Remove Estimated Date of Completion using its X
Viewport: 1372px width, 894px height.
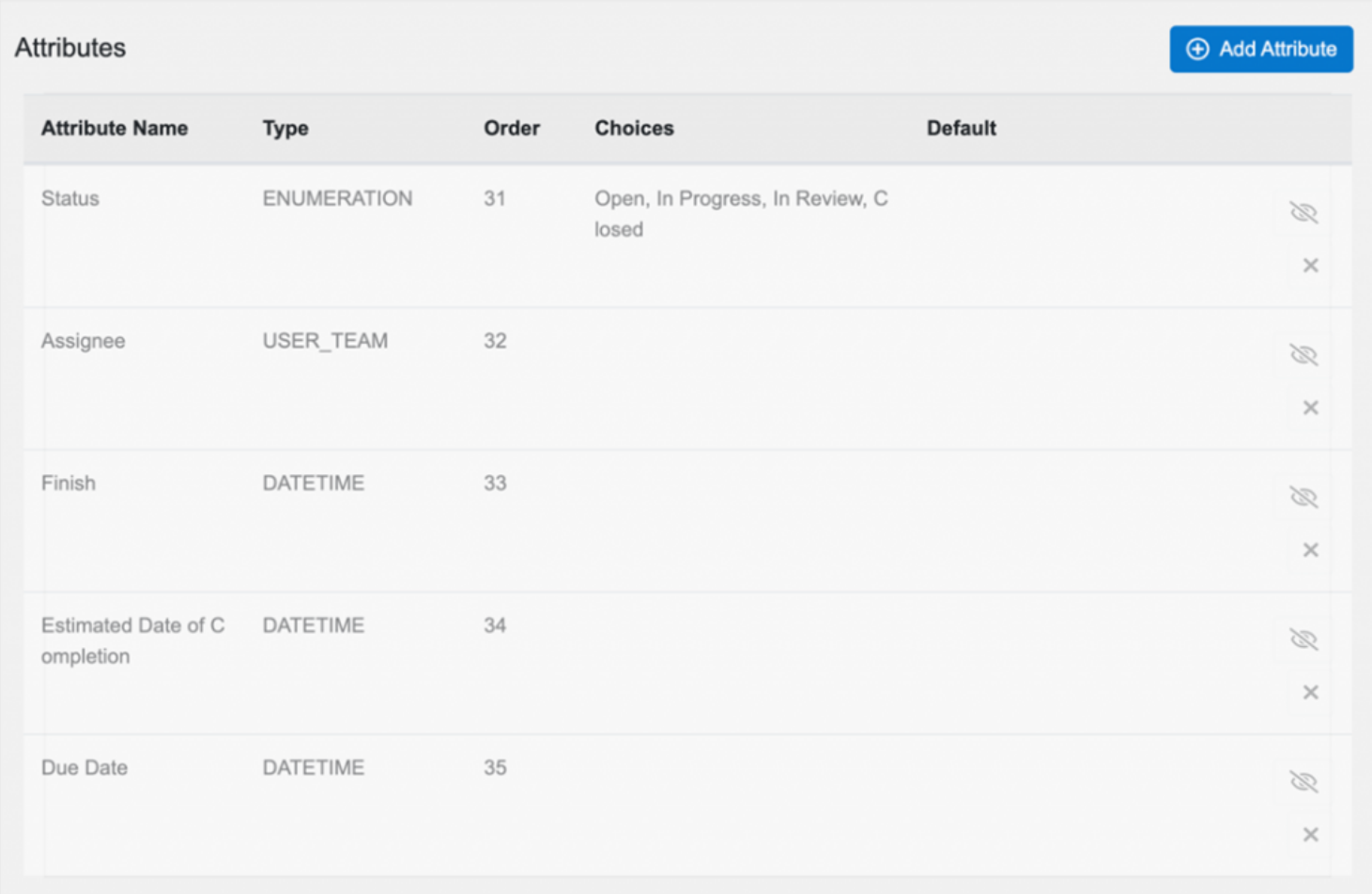pyautogui.click(x=1311, y=692)
